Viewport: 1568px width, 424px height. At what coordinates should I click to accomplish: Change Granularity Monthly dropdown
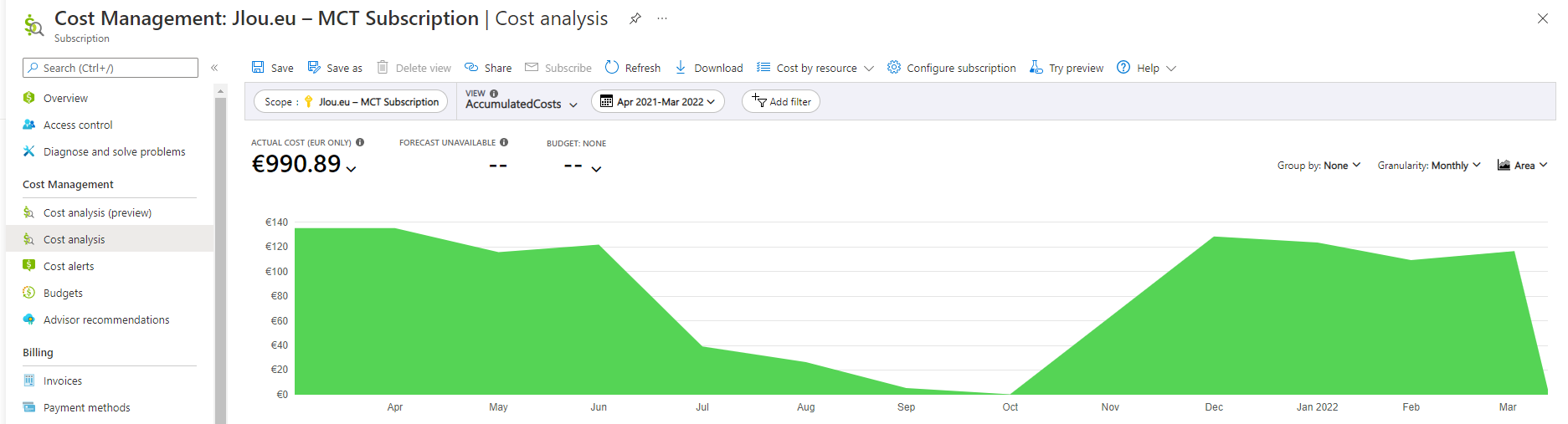pyautogui.click(x=1429, y=166)
